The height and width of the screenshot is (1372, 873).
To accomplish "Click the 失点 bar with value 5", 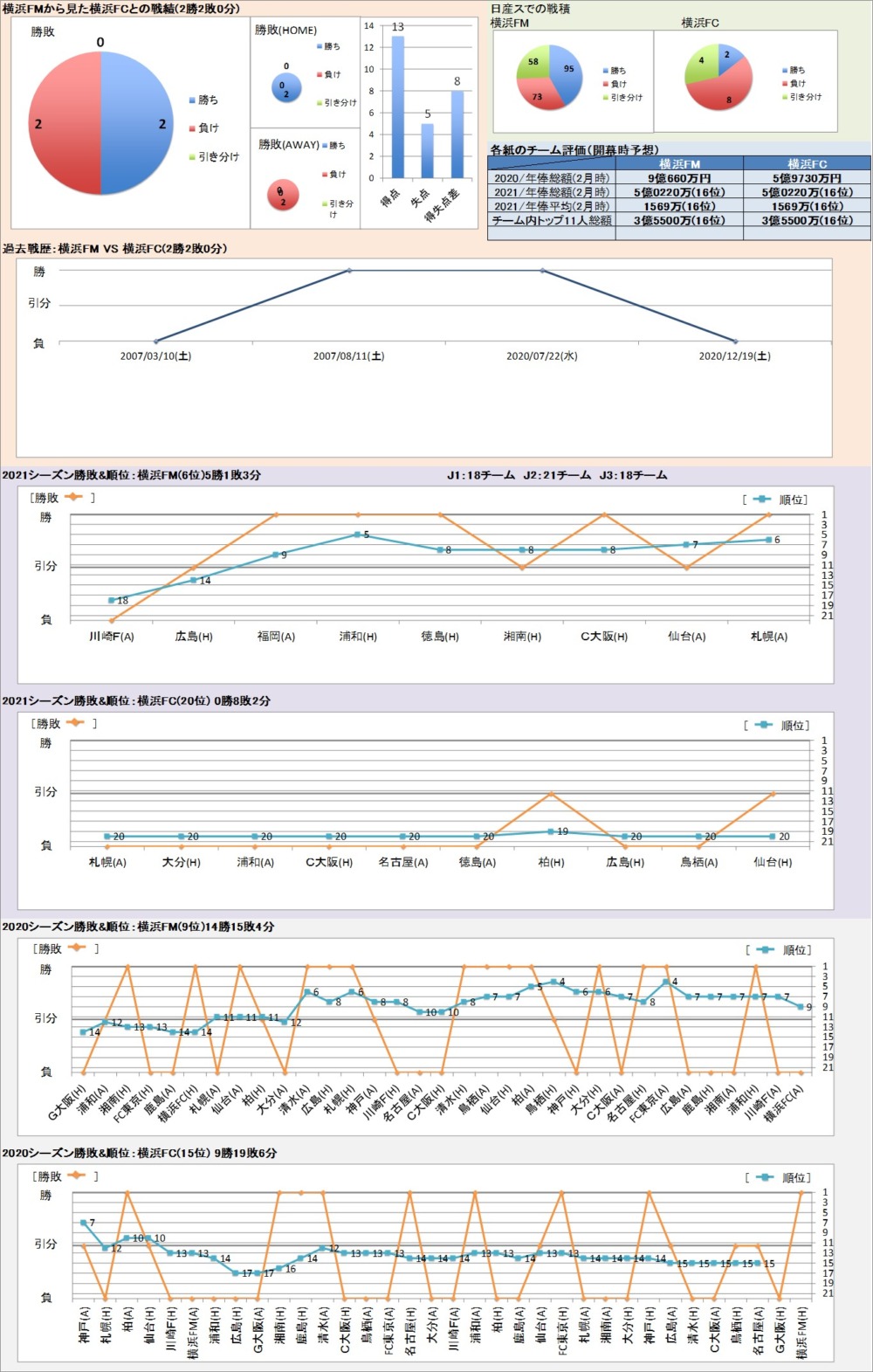I will (427, 150).
